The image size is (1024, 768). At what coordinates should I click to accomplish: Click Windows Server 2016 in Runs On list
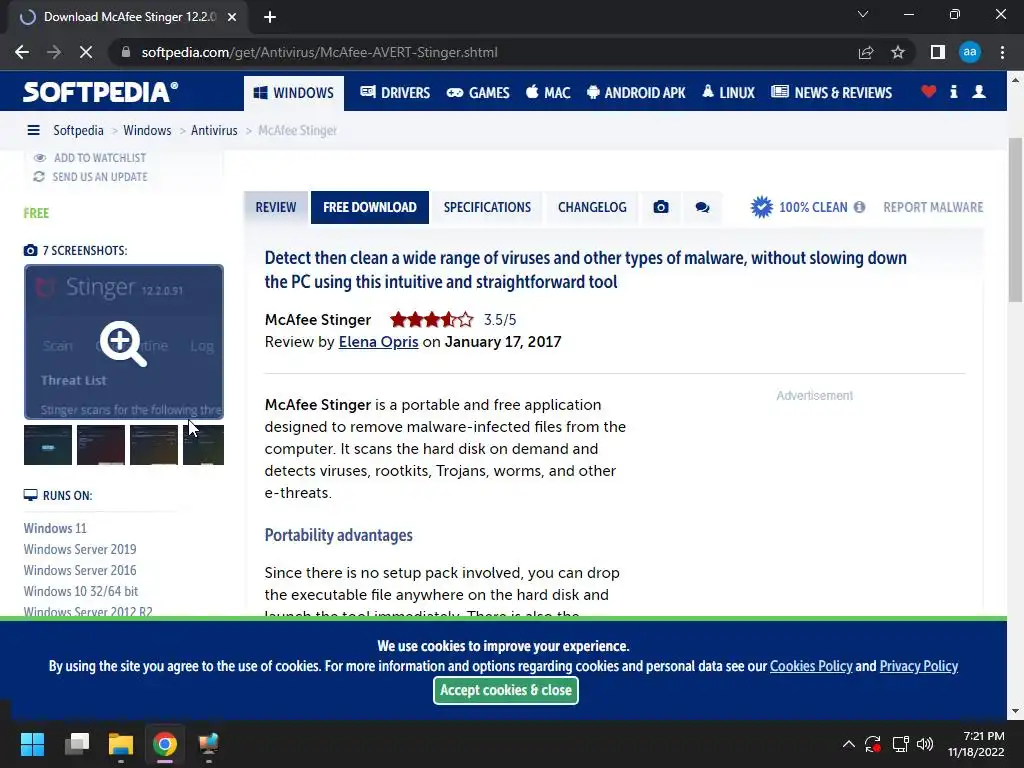coord(80,570)
